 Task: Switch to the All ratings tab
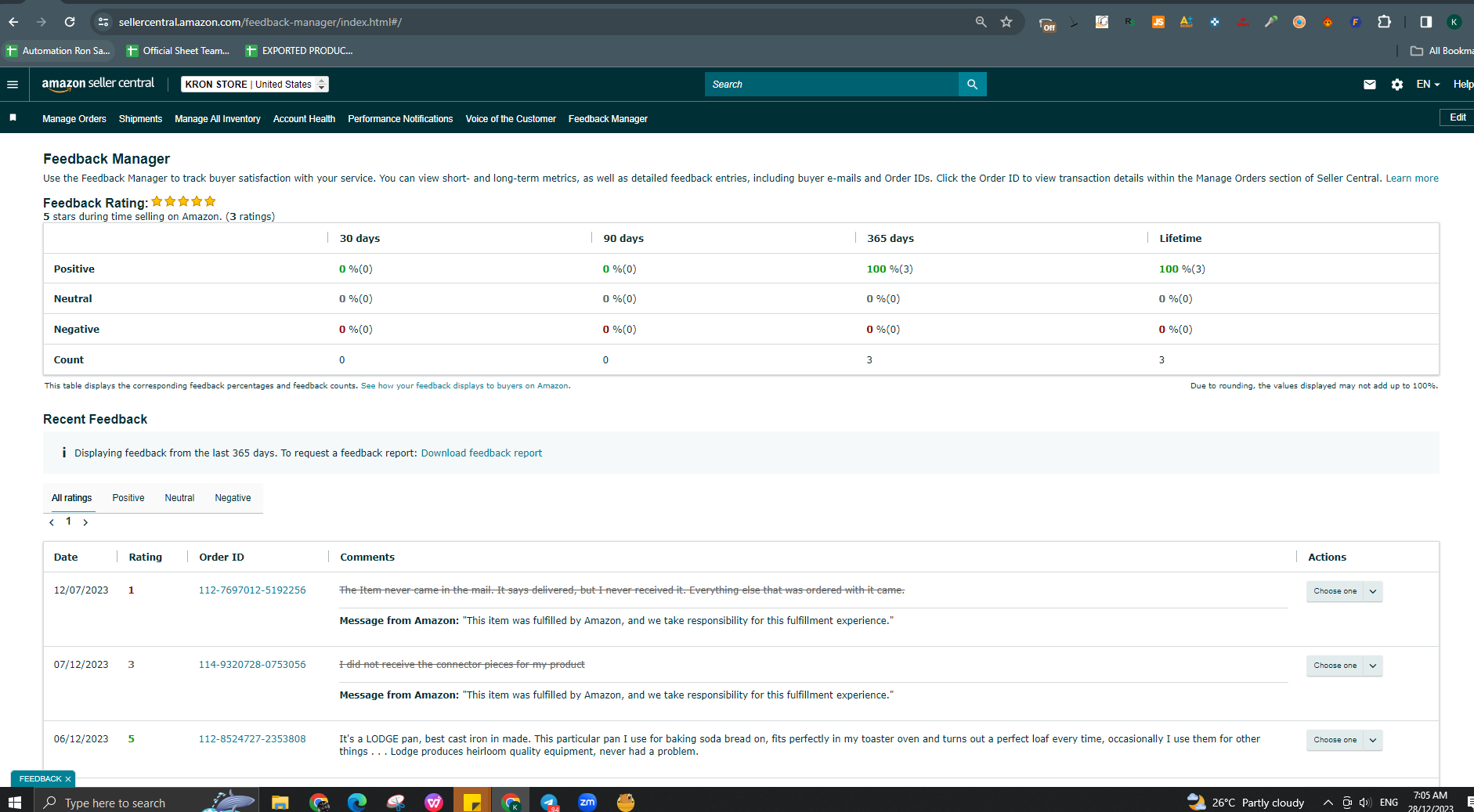(72, 498)
